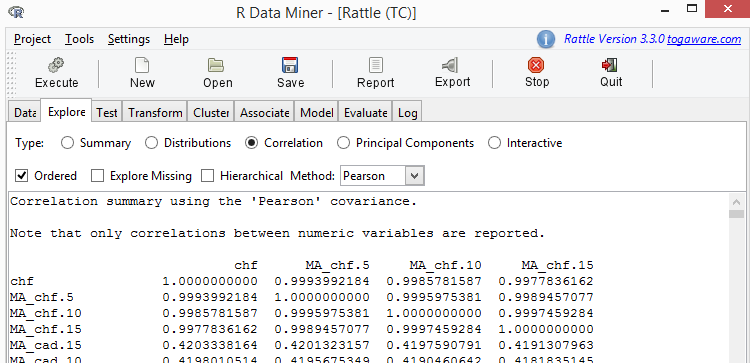Image resolution: width=750 pixels, height=363 pixels.
Task: Click the R logo in the title bar
Action: (16, 12)
